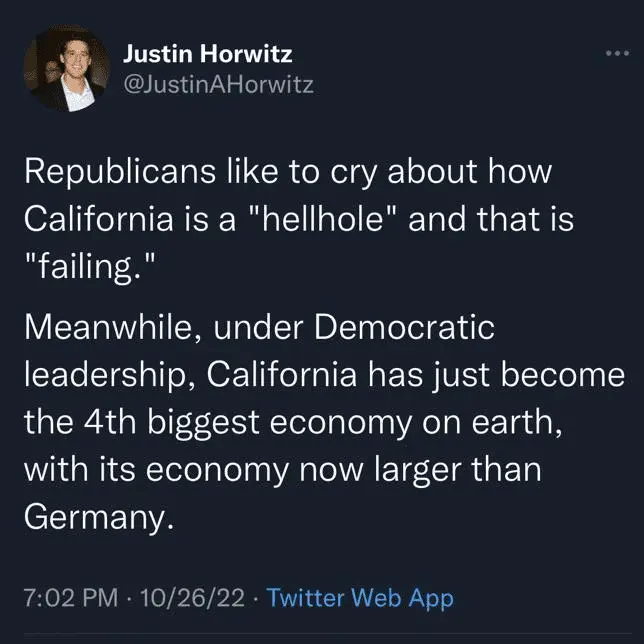Click the word "cry" in the first line
The width and height of the screenshot is (644, 644).
coord(348,171)
